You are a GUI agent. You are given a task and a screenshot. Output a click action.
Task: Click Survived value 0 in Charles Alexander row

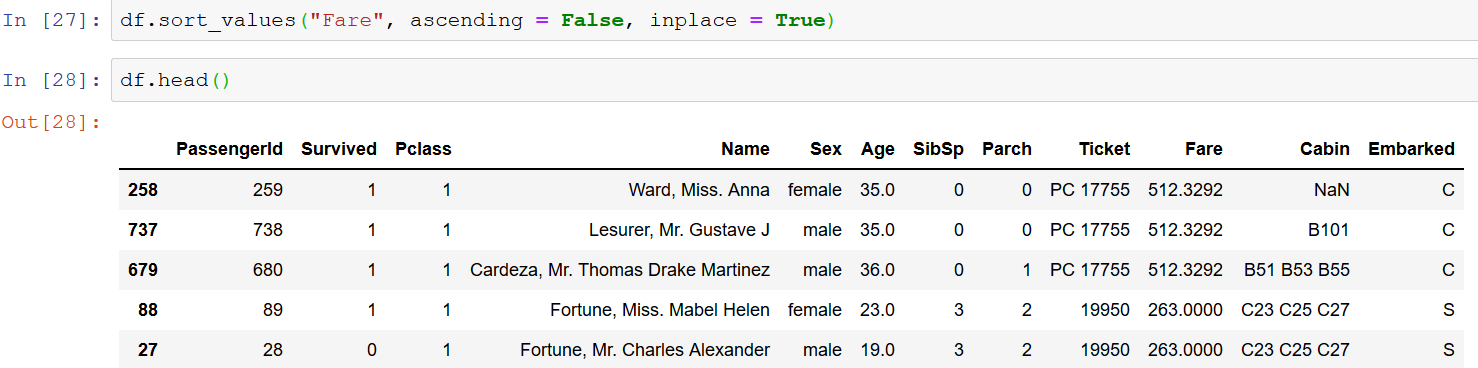click(371, 350)
